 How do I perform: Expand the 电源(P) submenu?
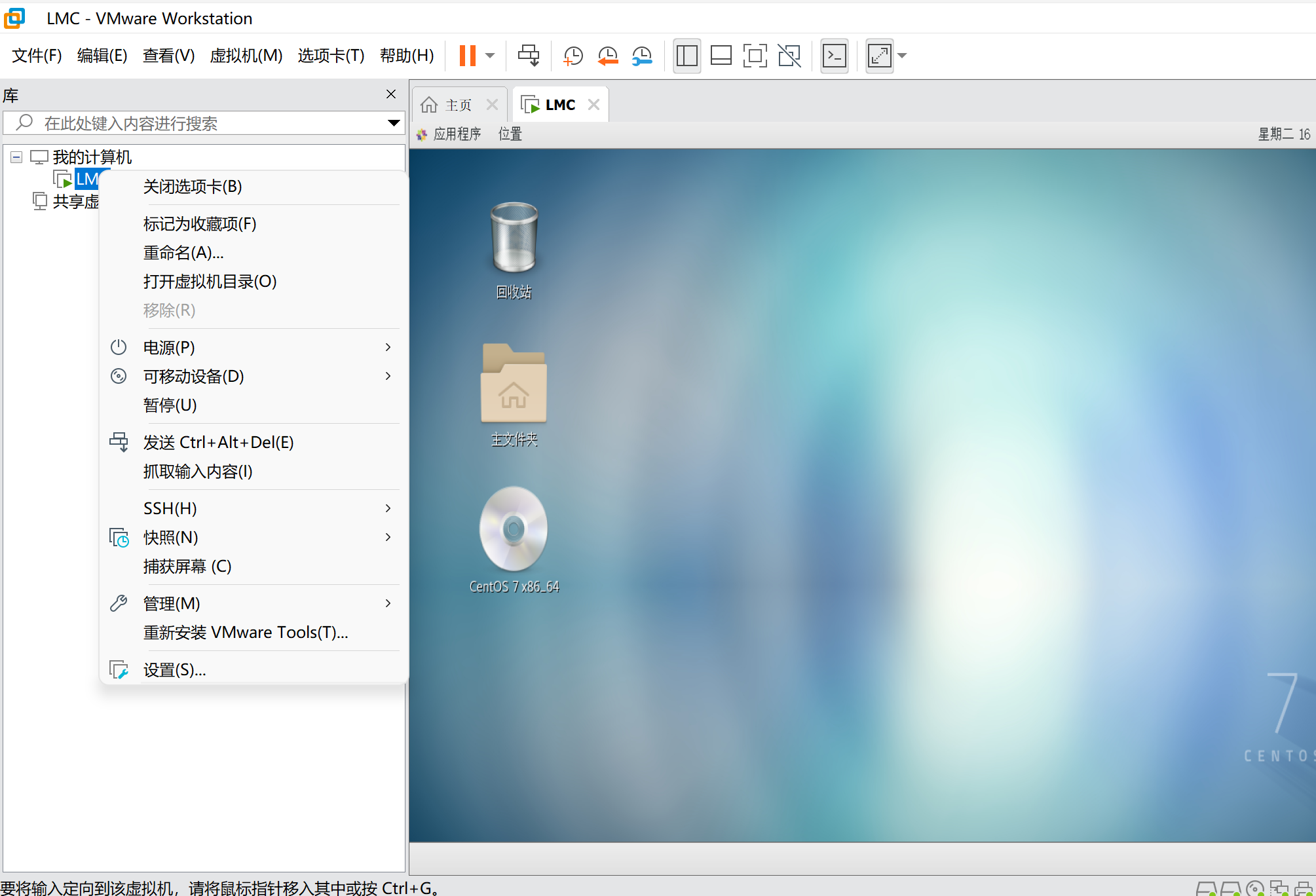pos(253,347)
